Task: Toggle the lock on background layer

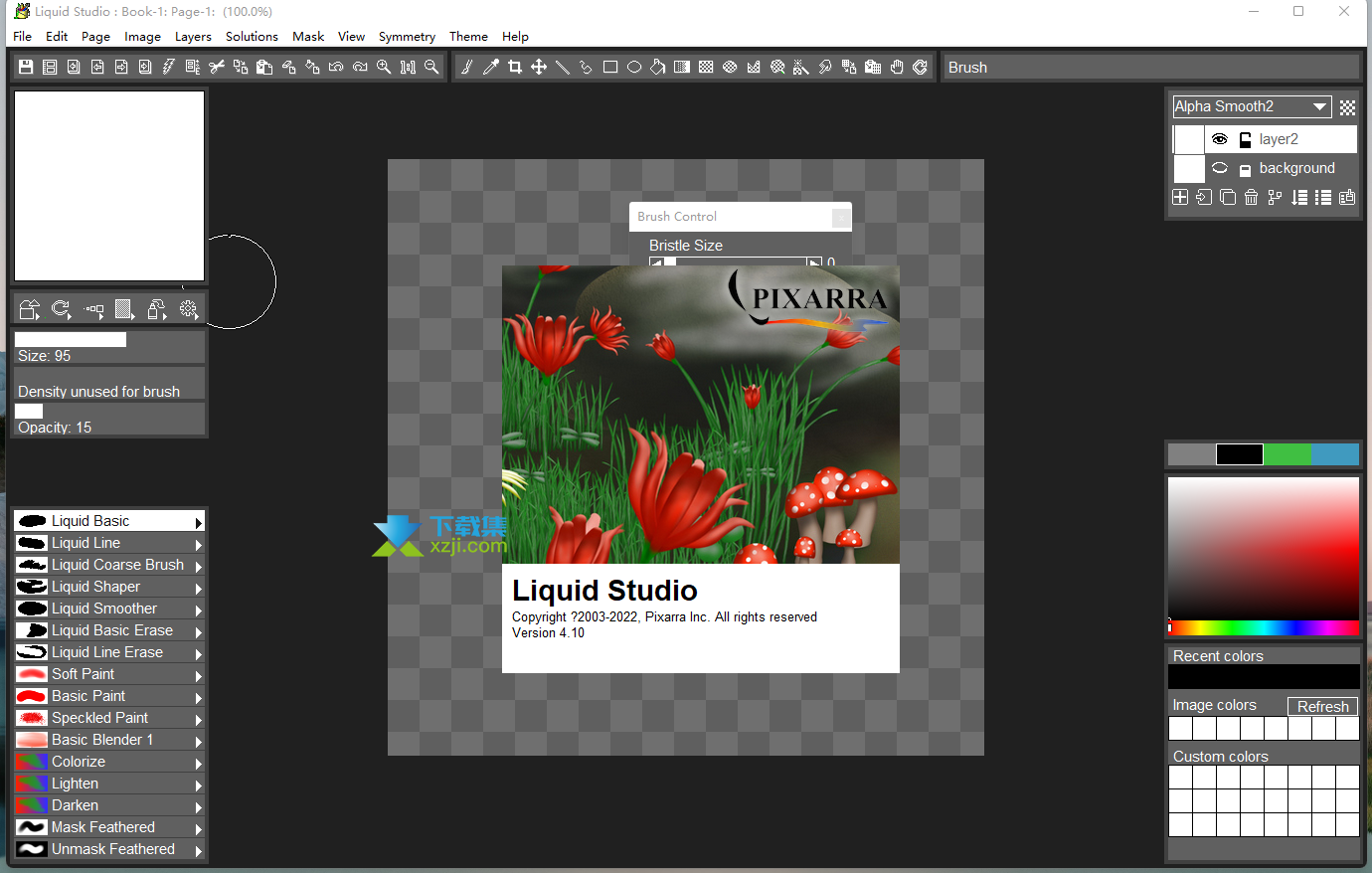Action: 1245,170
